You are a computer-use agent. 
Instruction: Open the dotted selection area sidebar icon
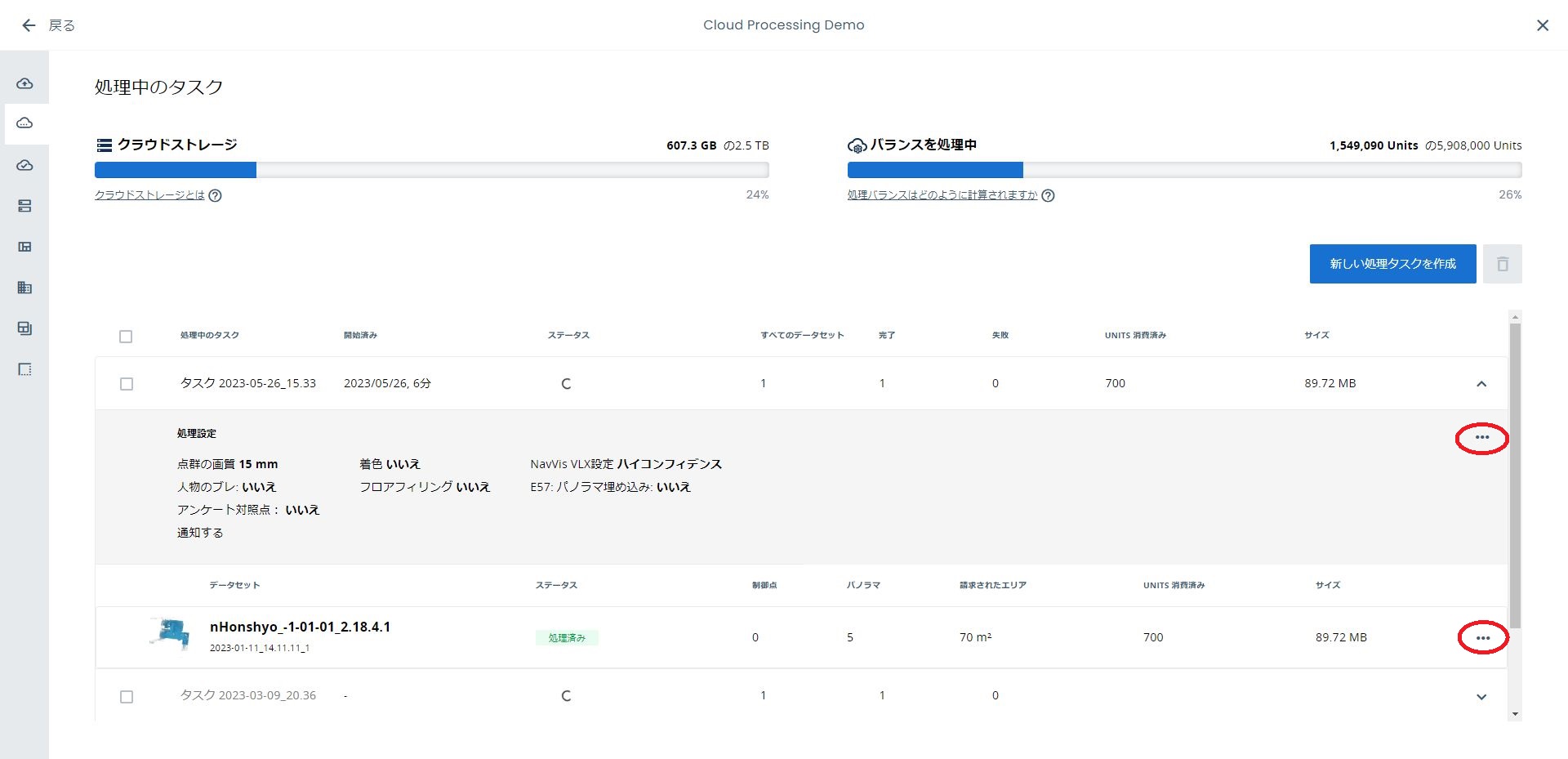tap(24, 369)
